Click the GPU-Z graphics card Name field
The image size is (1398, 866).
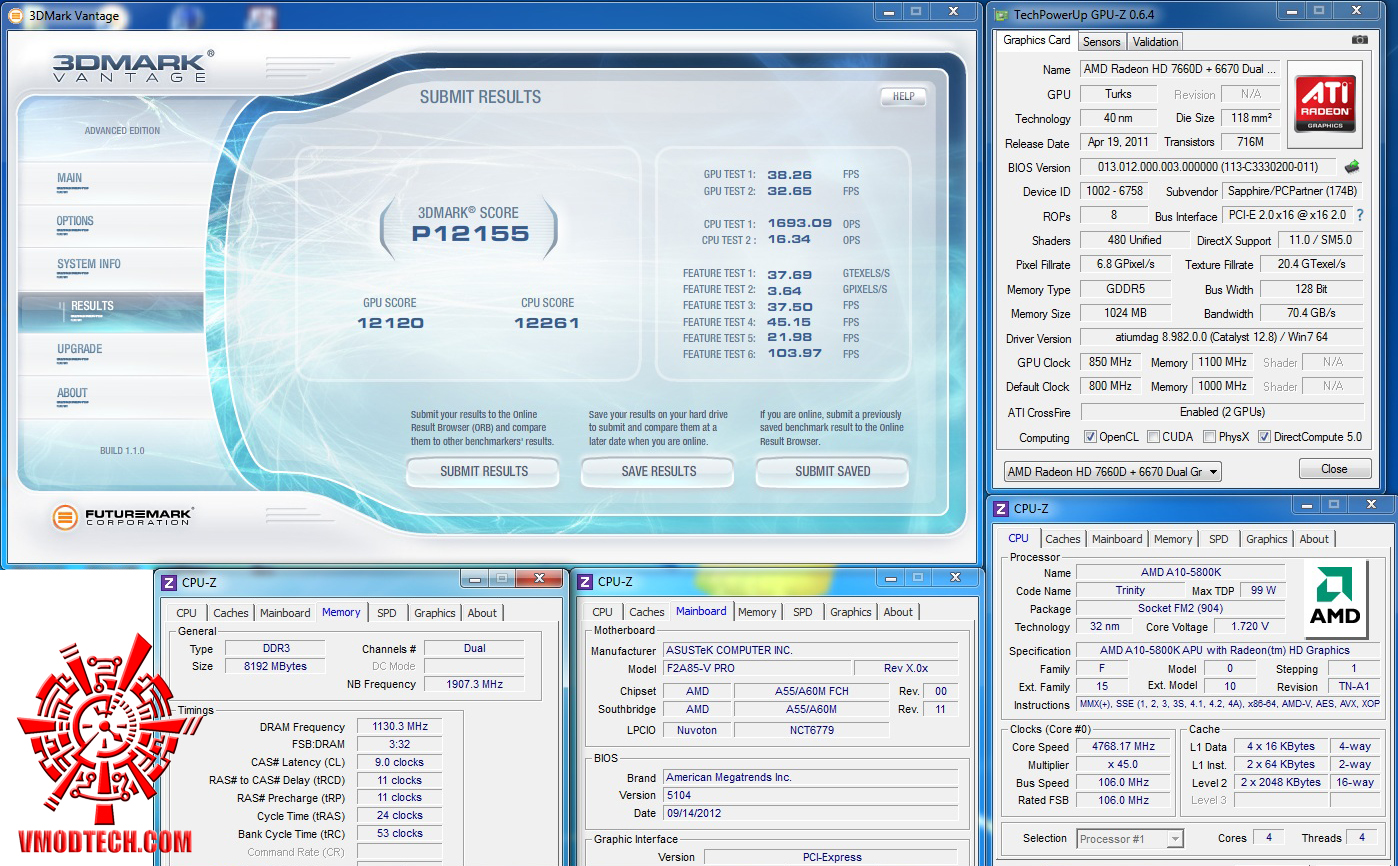click(1179, 70)
